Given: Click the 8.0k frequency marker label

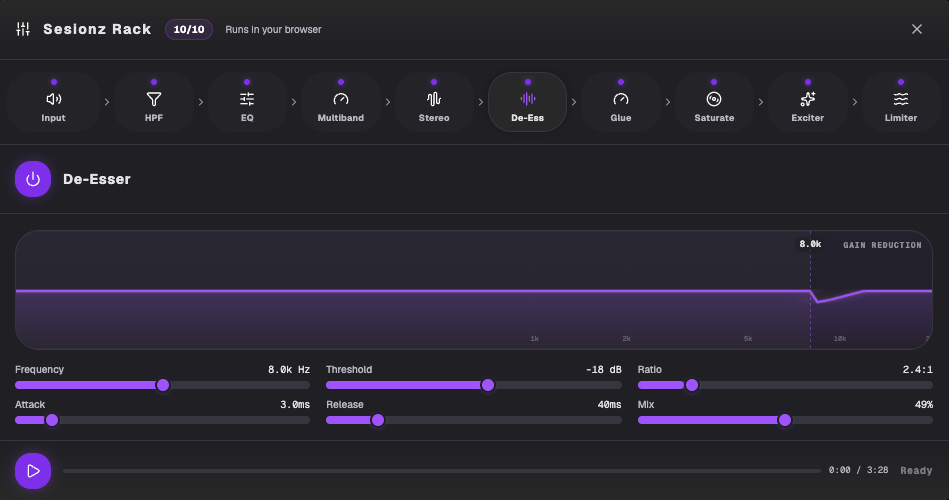Looking at the screenshot, I should [x=810, y=244].
